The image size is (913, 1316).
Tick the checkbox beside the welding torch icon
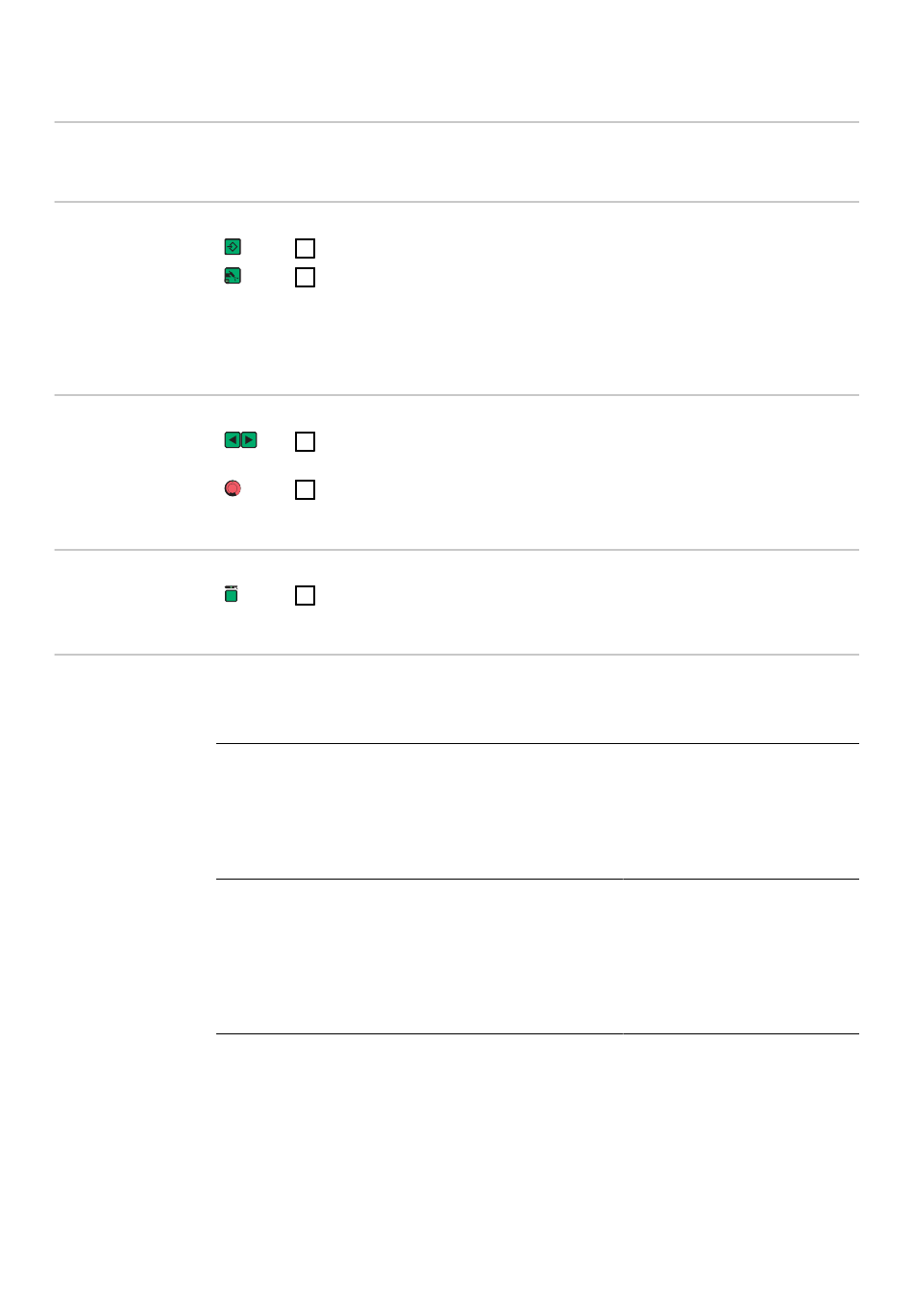point(305,277)
